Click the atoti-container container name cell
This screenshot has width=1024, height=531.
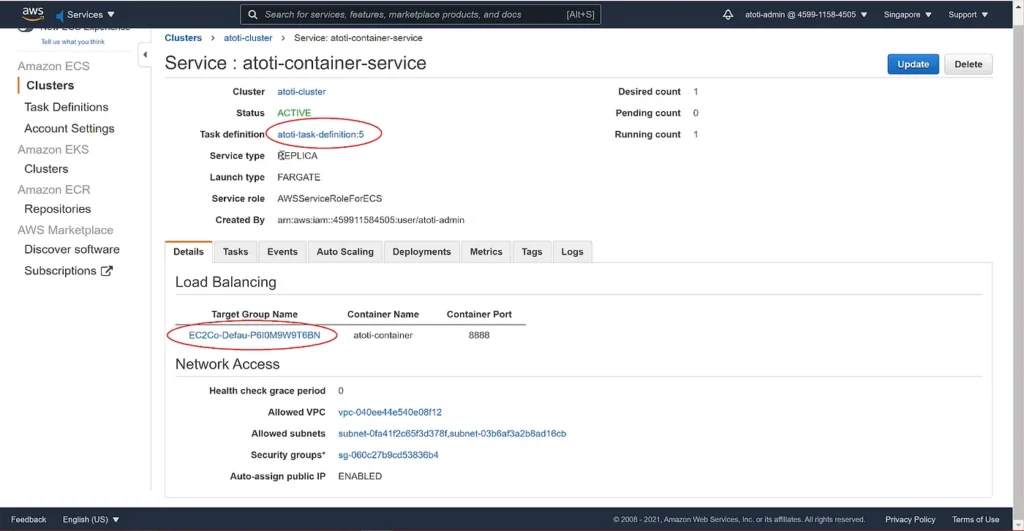click(x=383, y=335)
